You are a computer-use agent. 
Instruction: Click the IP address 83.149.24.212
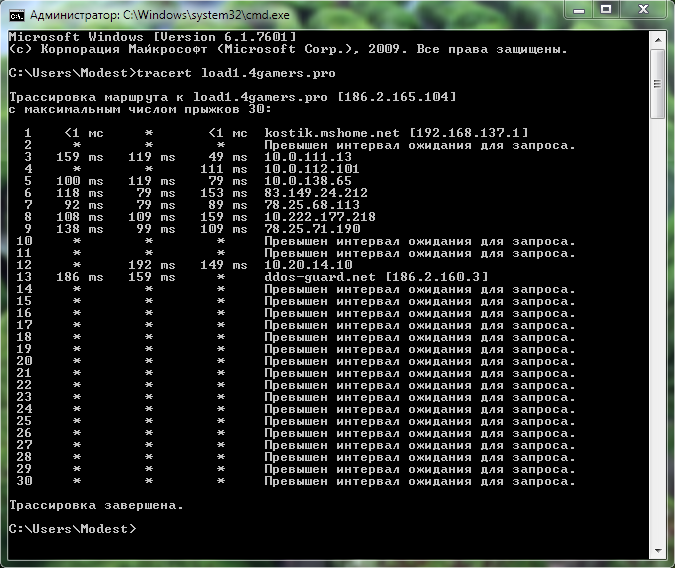316,193
